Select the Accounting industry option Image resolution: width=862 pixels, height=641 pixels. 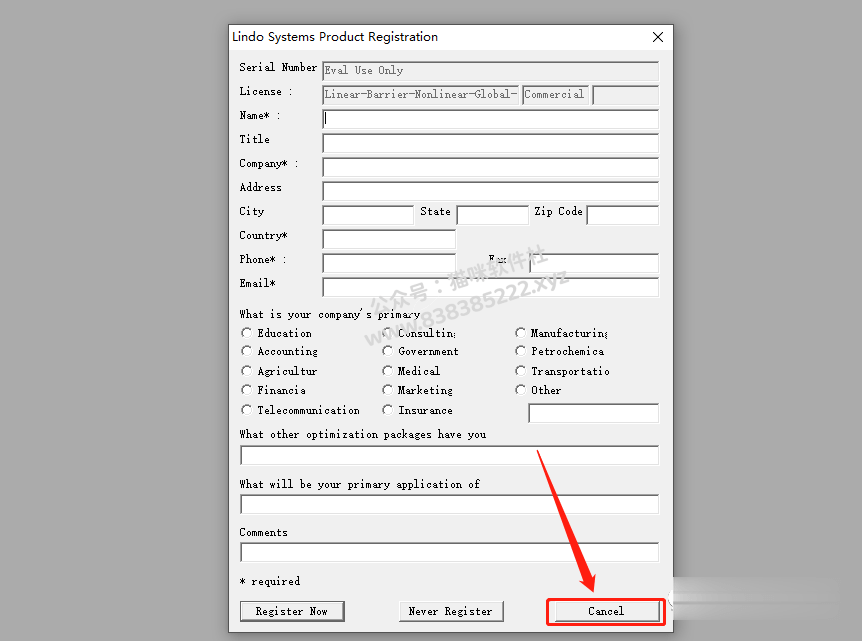pos(246,351)
